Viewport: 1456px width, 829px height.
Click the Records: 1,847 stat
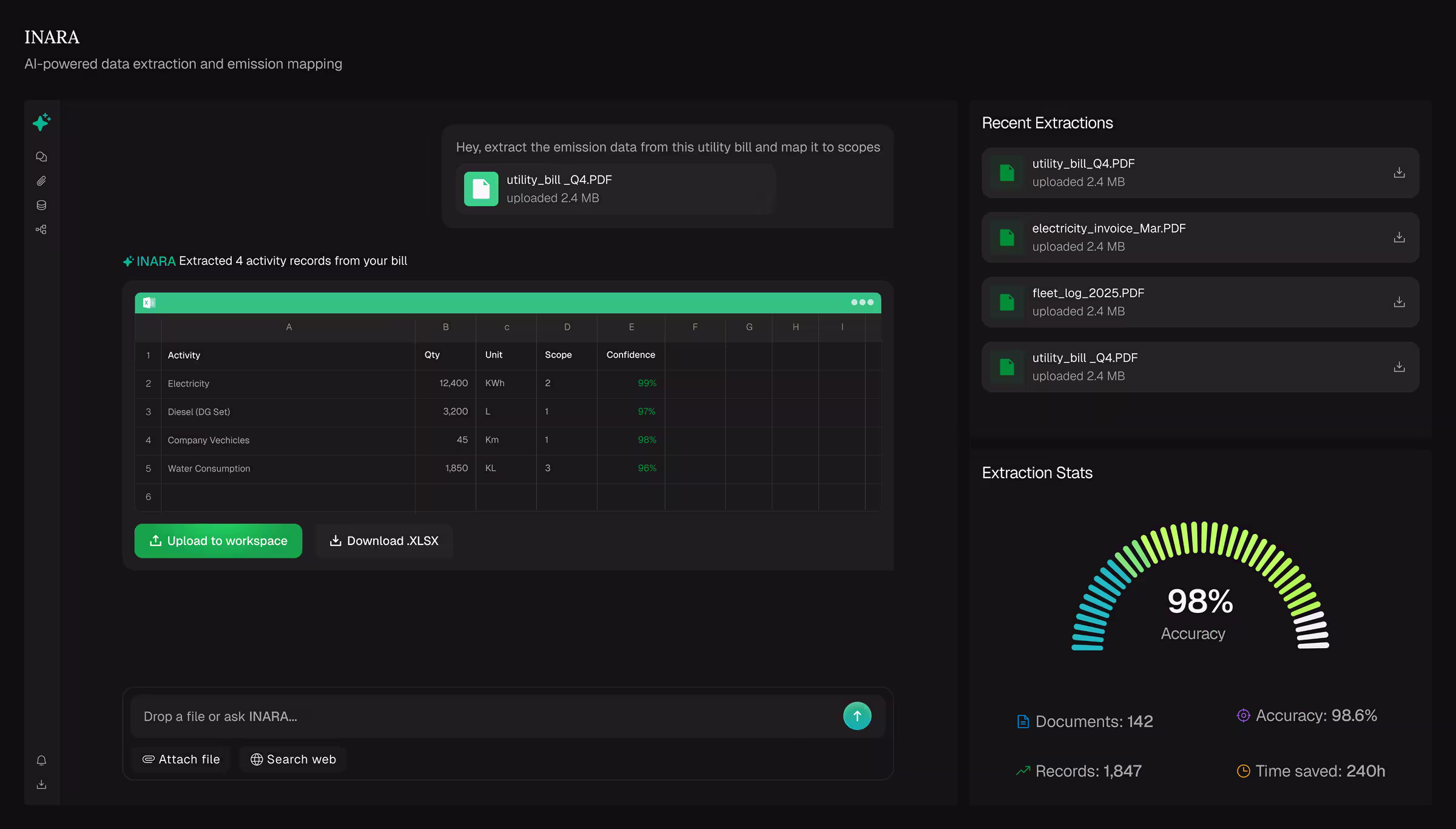coord(1079,771)
